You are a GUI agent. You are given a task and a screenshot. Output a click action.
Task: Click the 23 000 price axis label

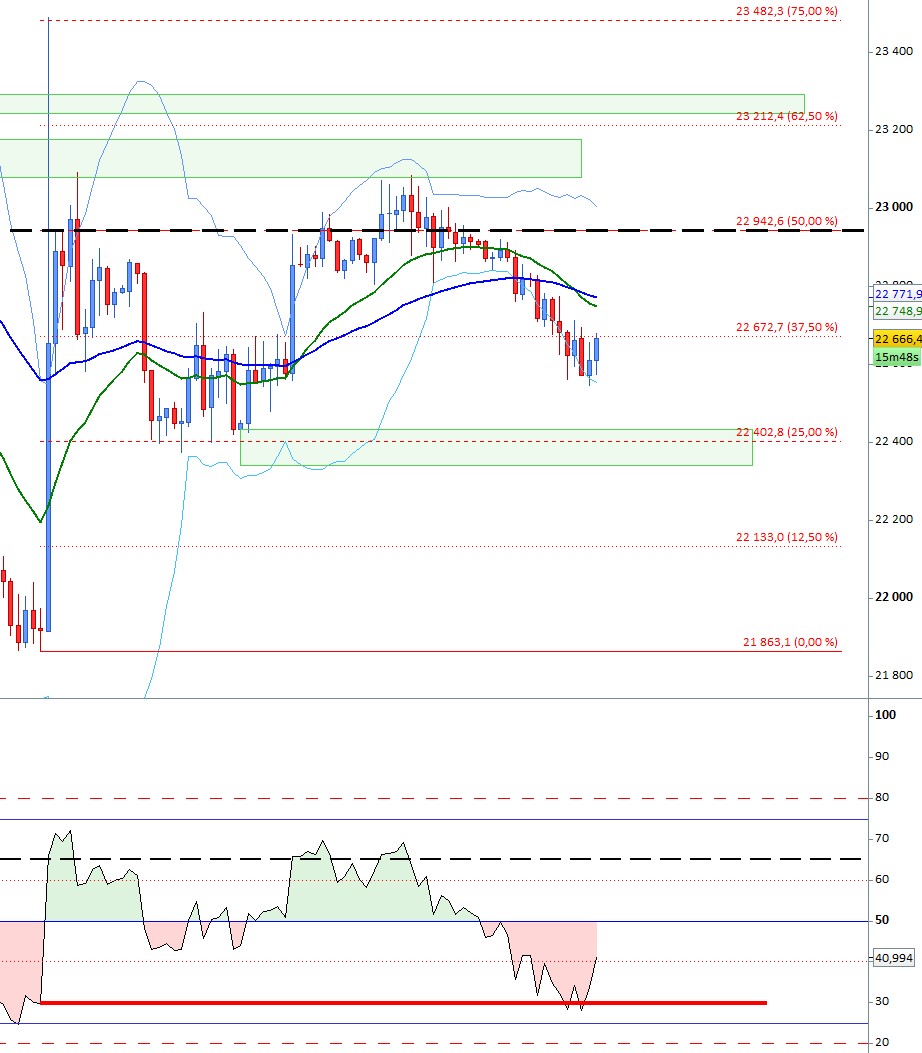click(894, 207)
